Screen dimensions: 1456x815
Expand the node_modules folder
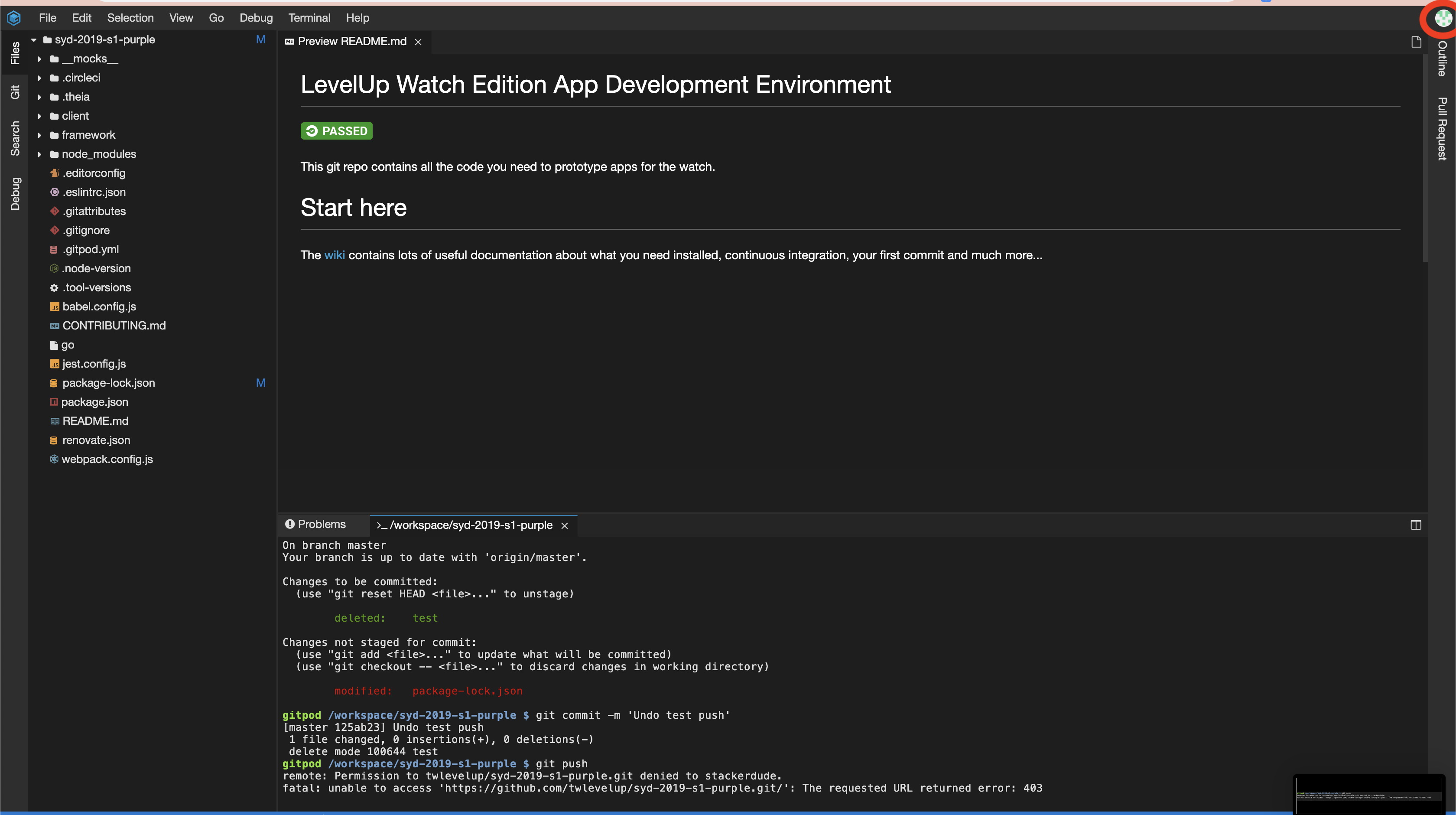(39, 154)
